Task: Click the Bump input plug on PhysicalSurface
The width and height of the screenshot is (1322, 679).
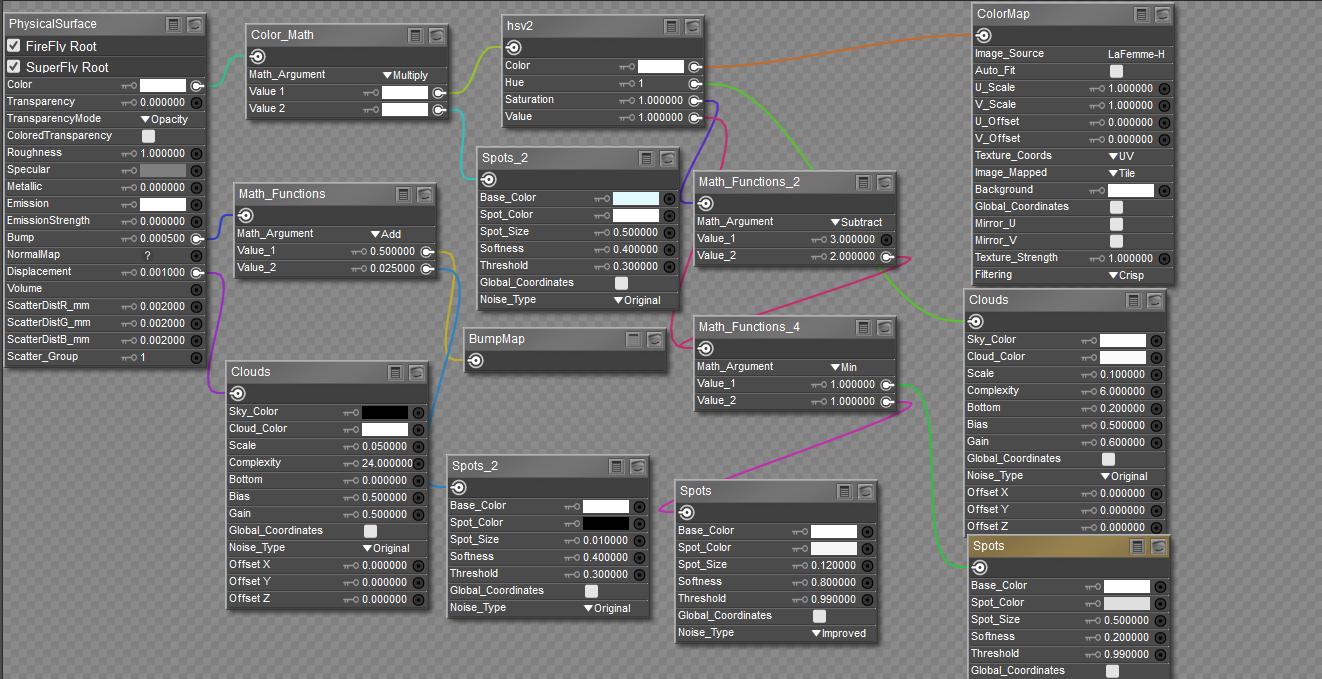Action: click(197, 238)
